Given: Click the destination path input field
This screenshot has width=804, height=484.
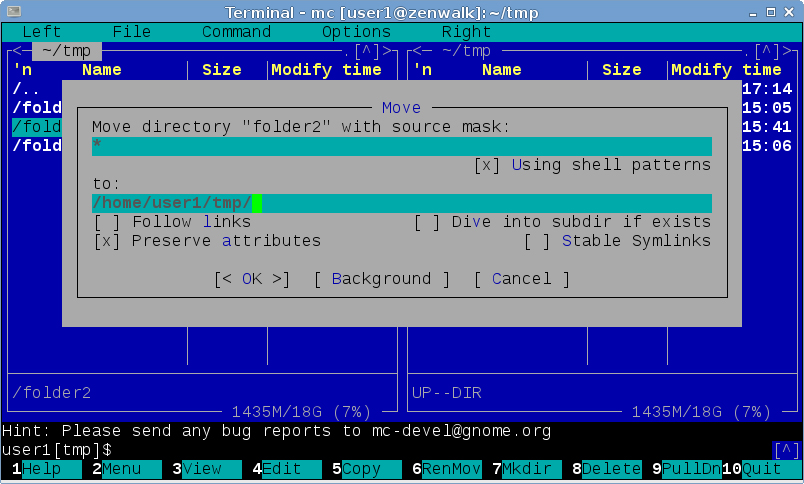Looking at the screenshot, I should click(x=400, y=204).
